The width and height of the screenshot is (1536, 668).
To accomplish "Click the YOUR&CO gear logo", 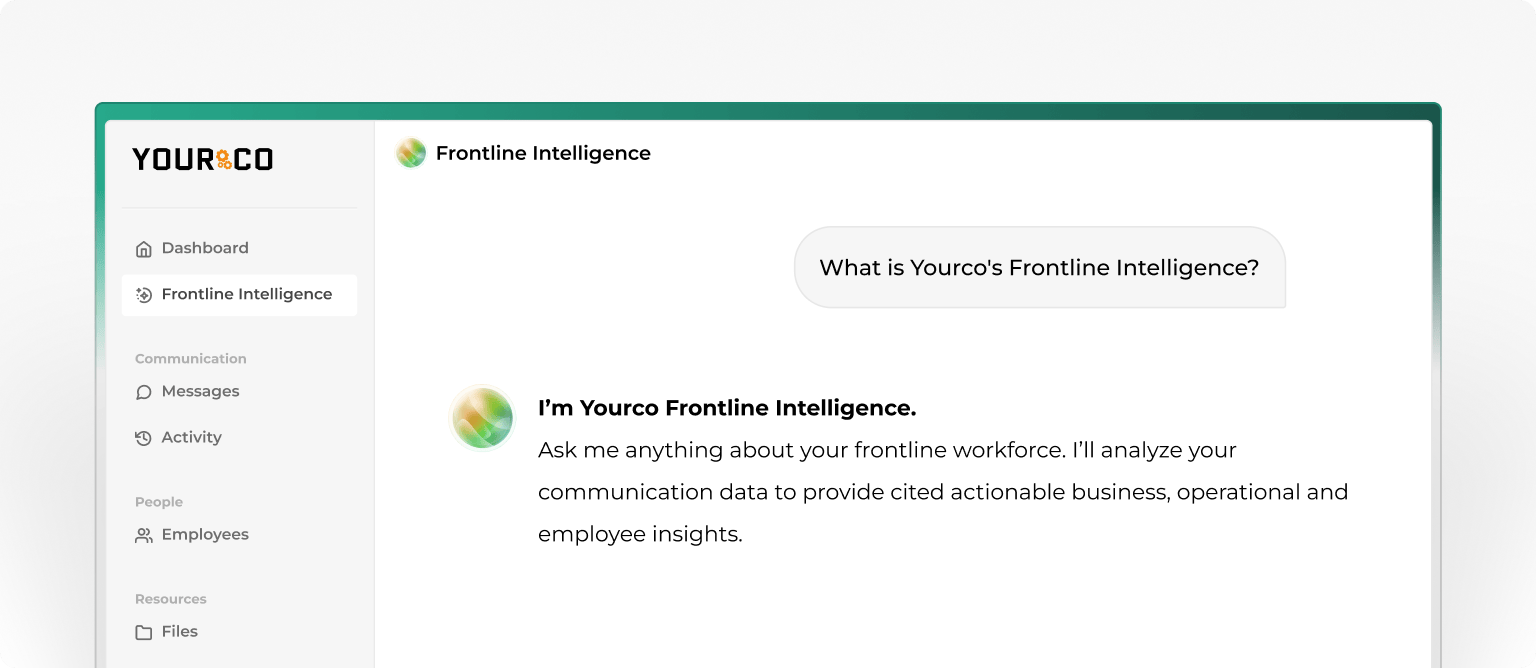I will point(203,158).
